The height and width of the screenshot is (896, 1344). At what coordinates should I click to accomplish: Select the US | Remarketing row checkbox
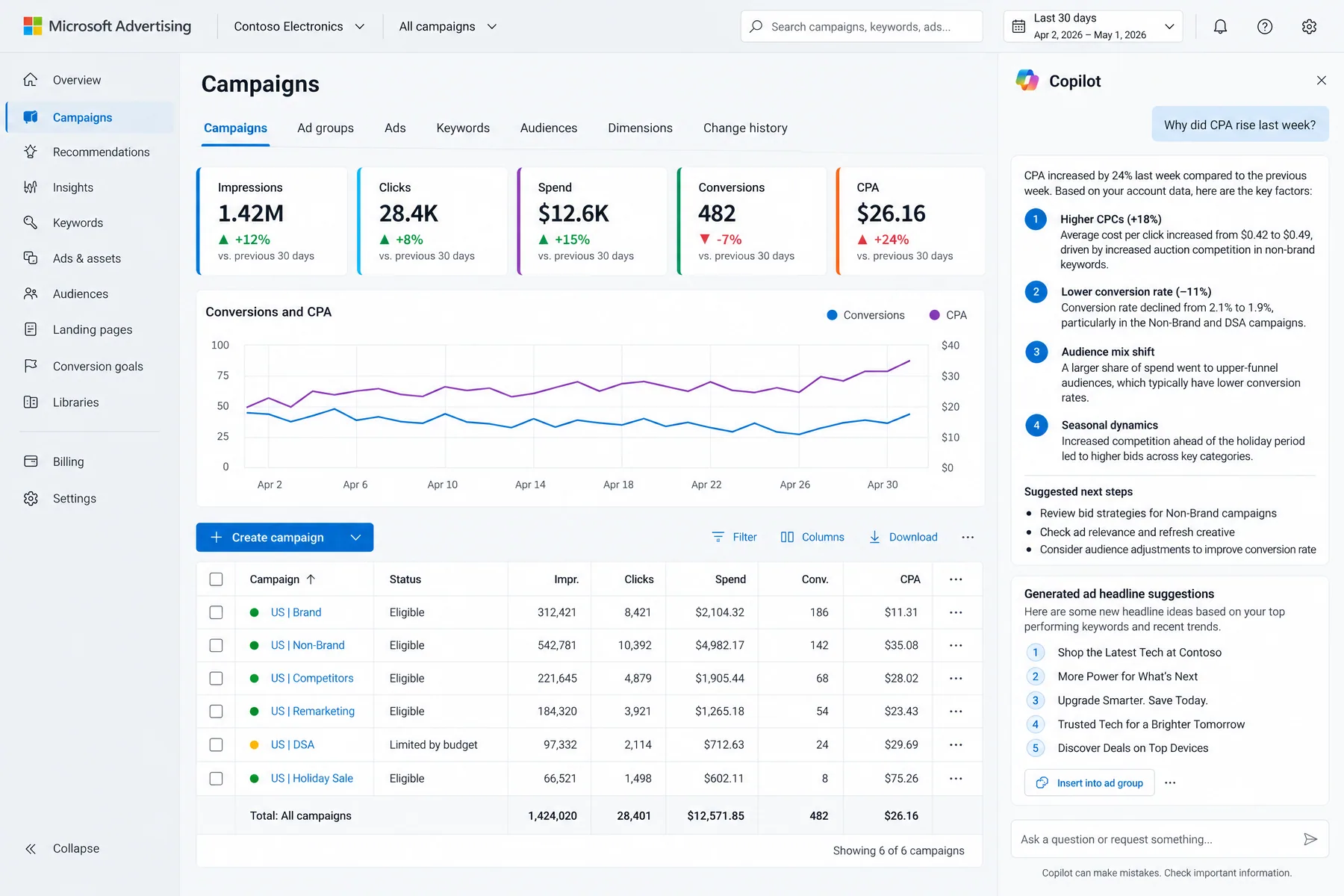point(216,712)
